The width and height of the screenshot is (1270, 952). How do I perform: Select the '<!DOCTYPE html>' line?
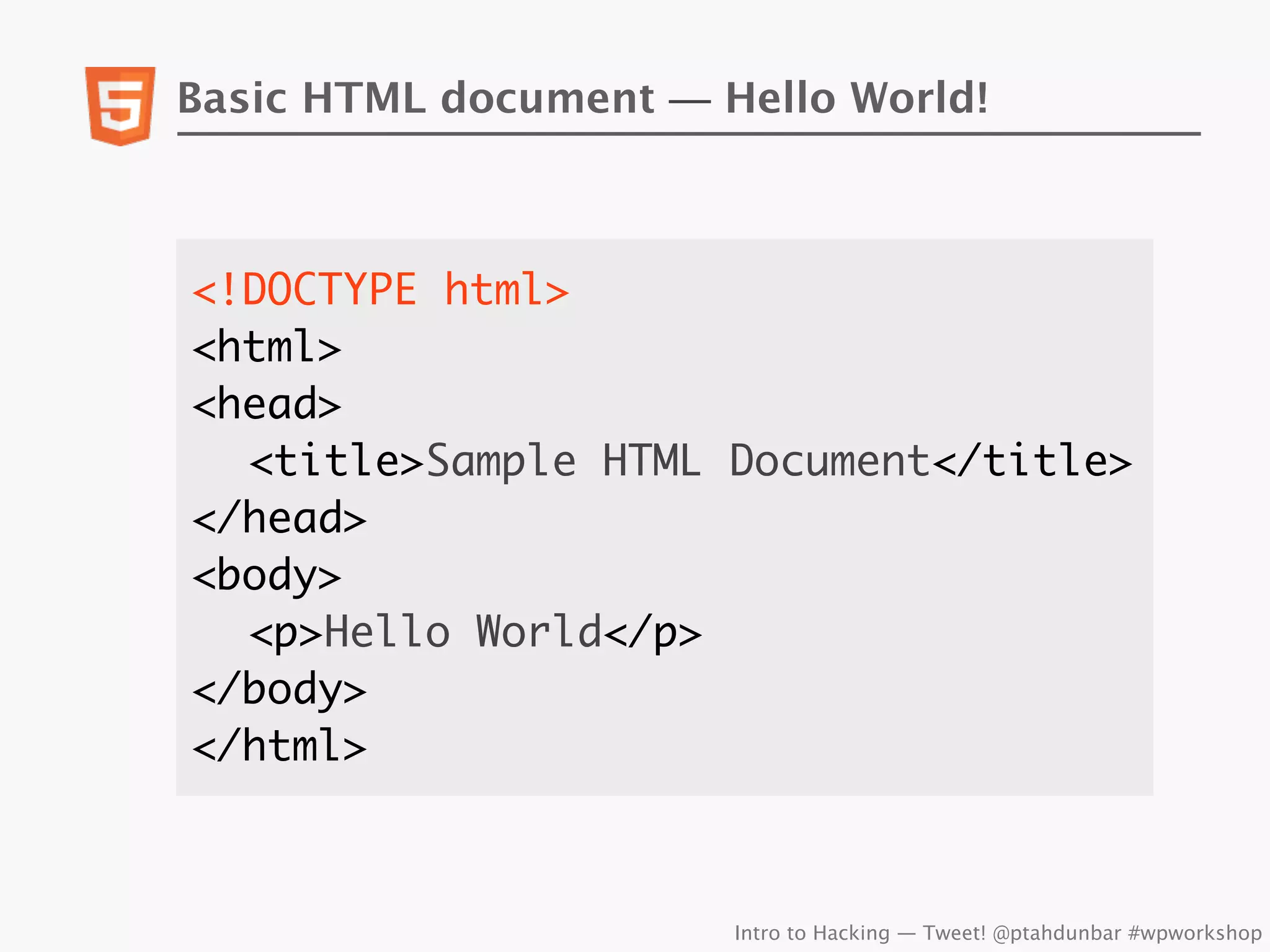point(381,289)
